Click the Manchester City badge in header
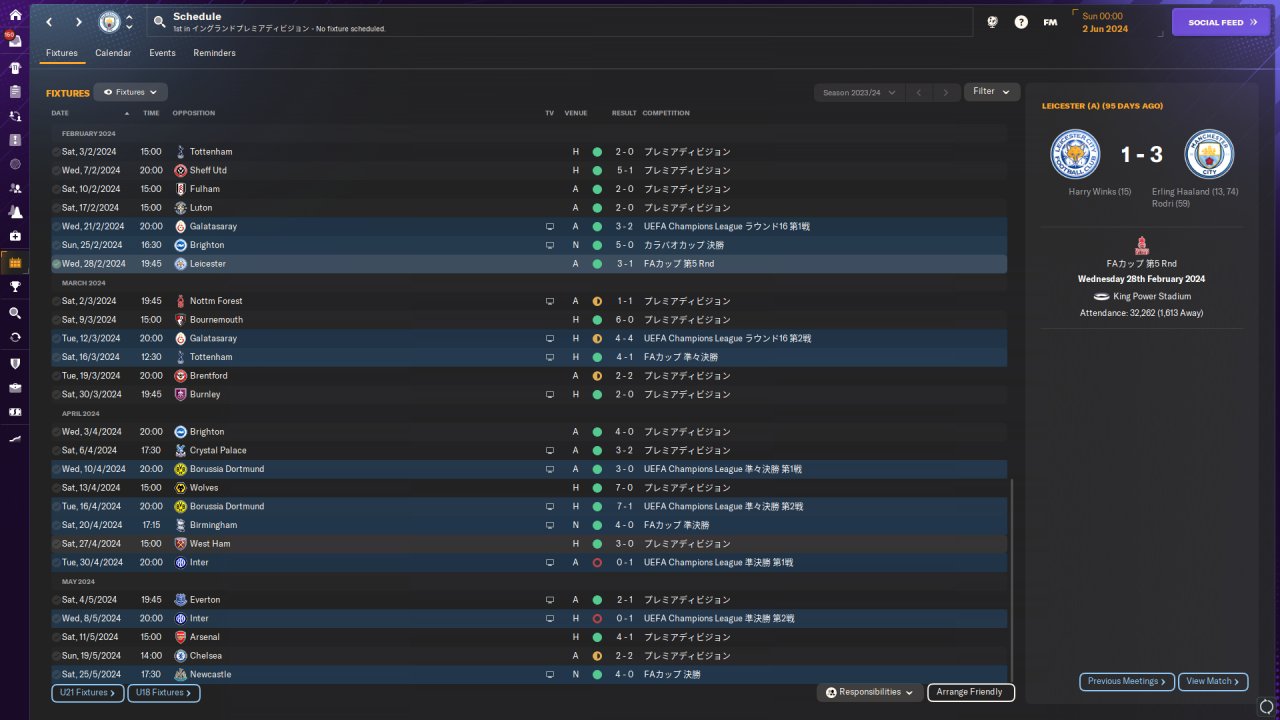 coord(108,22)
